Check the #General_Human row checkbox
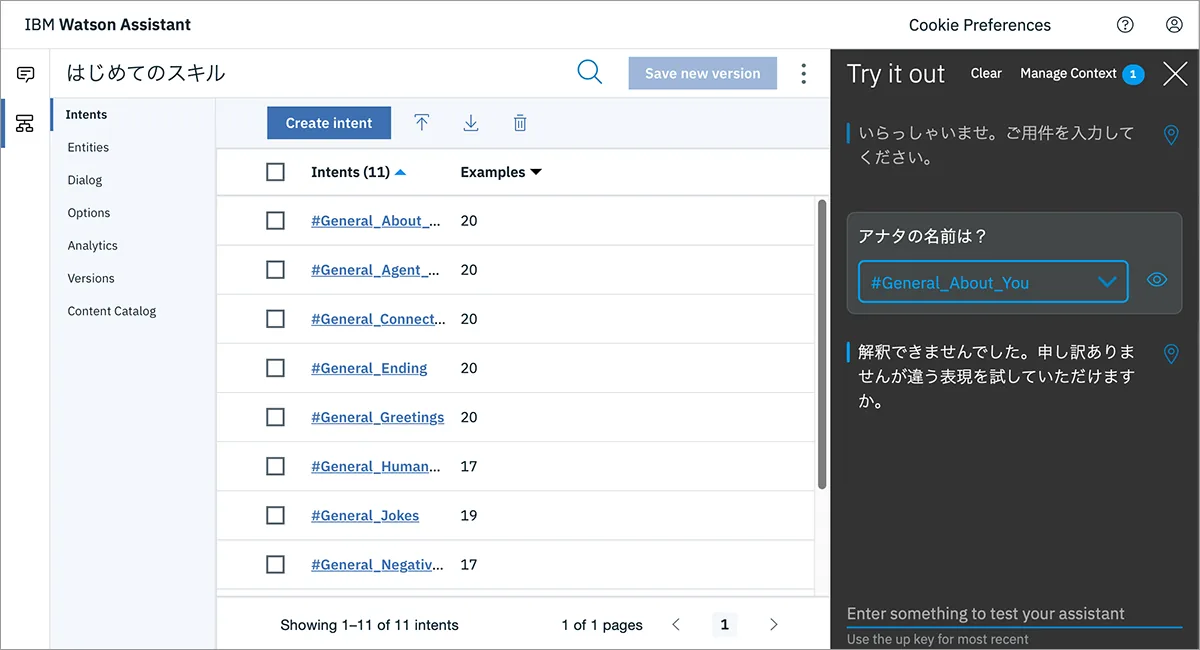Image resolution: width=1200 pixels, height=650 pixels. [x=276, y=466]
